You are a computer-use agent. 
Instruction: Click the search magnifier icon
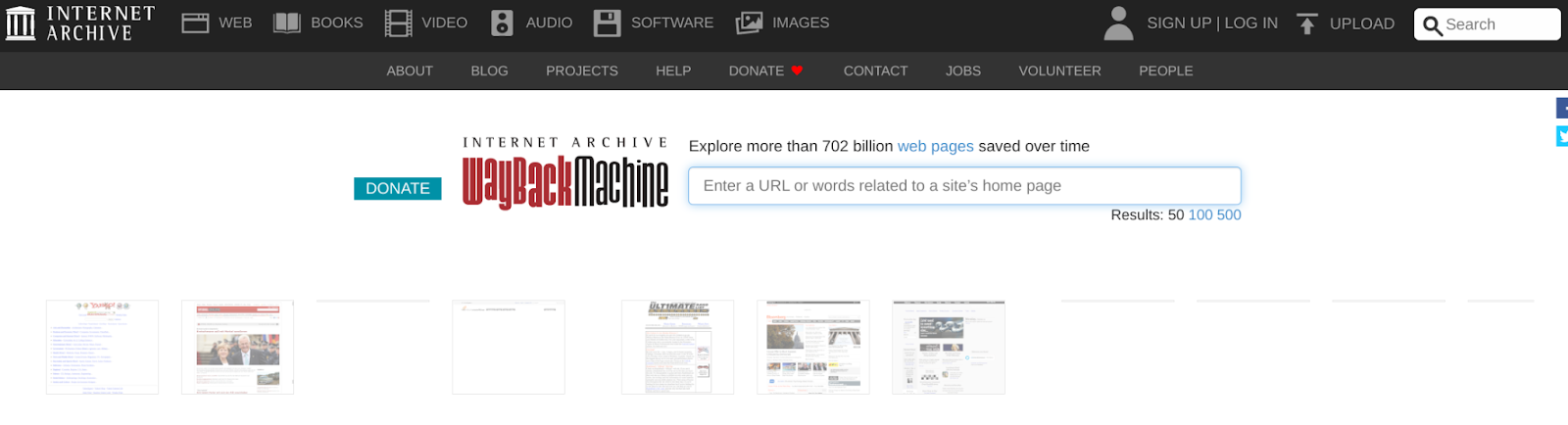click(1433, 25)
